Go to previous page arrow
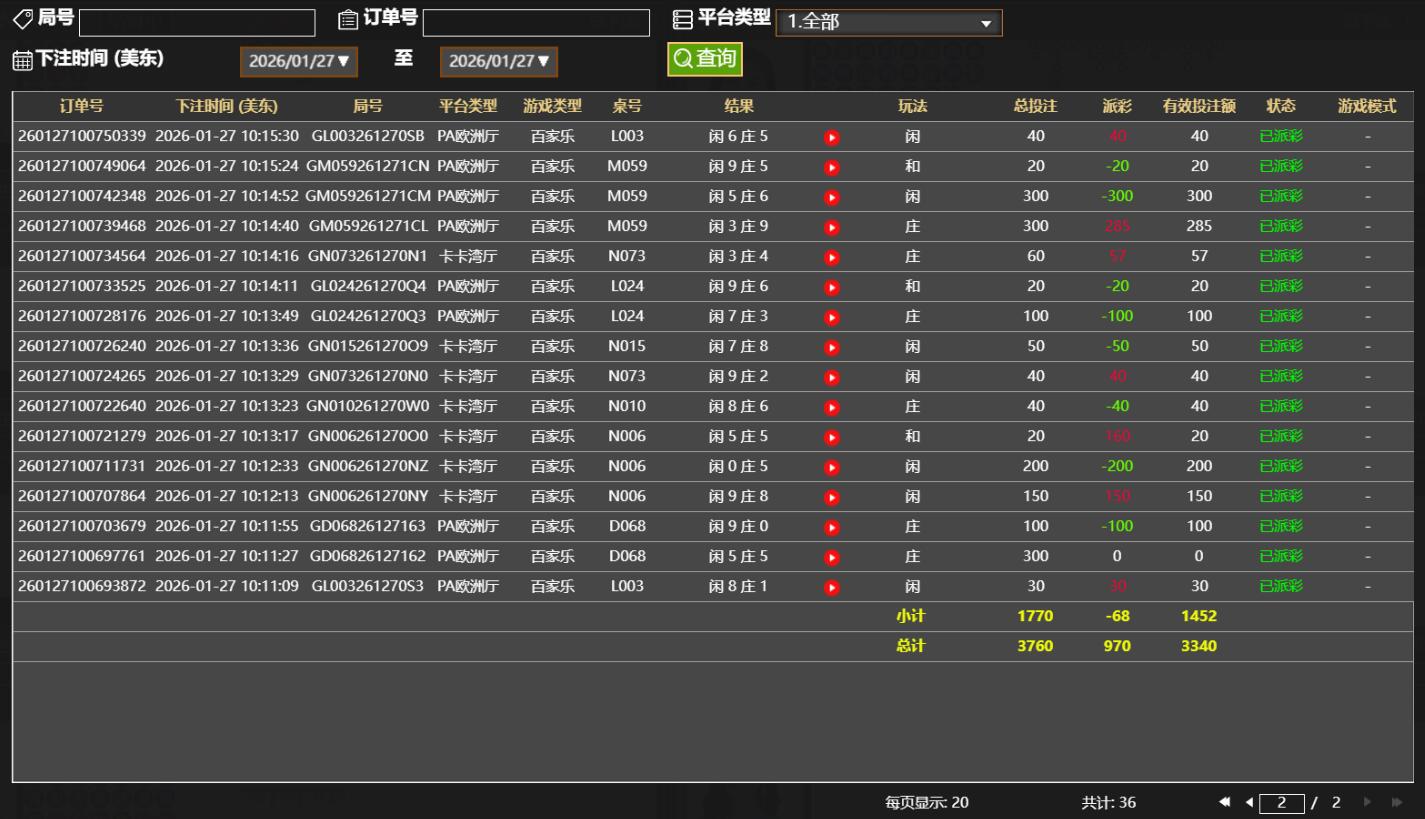The height and width of the screenshot is (819, 1425). (1248, 803)
